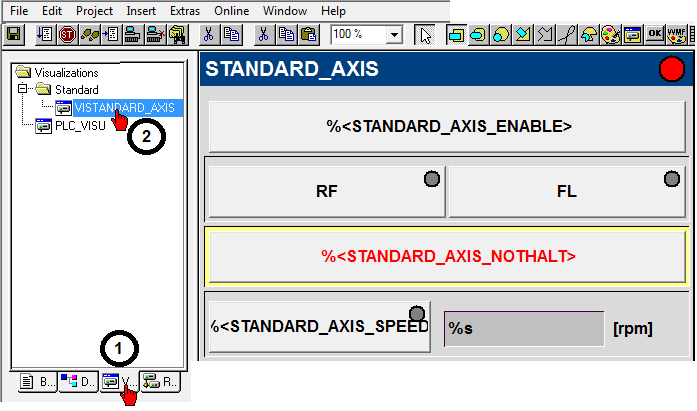This screenshot has width=697, height=411.
Task: Click the Copy icon directly beside the Paste icon
Action: coord(286,35)
